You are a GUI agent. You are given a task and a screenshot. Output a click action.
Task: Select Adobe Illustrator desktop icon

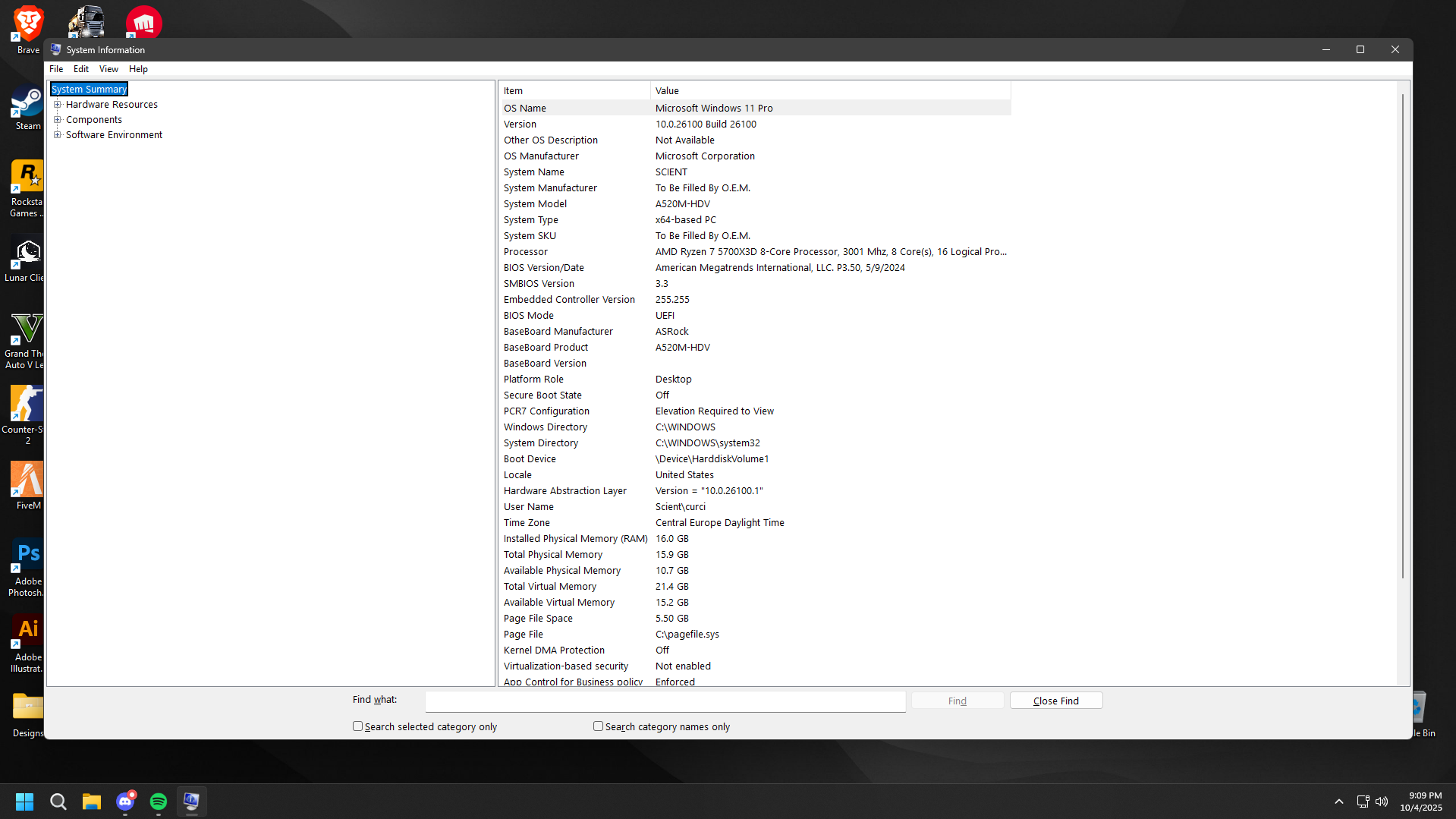27,643
